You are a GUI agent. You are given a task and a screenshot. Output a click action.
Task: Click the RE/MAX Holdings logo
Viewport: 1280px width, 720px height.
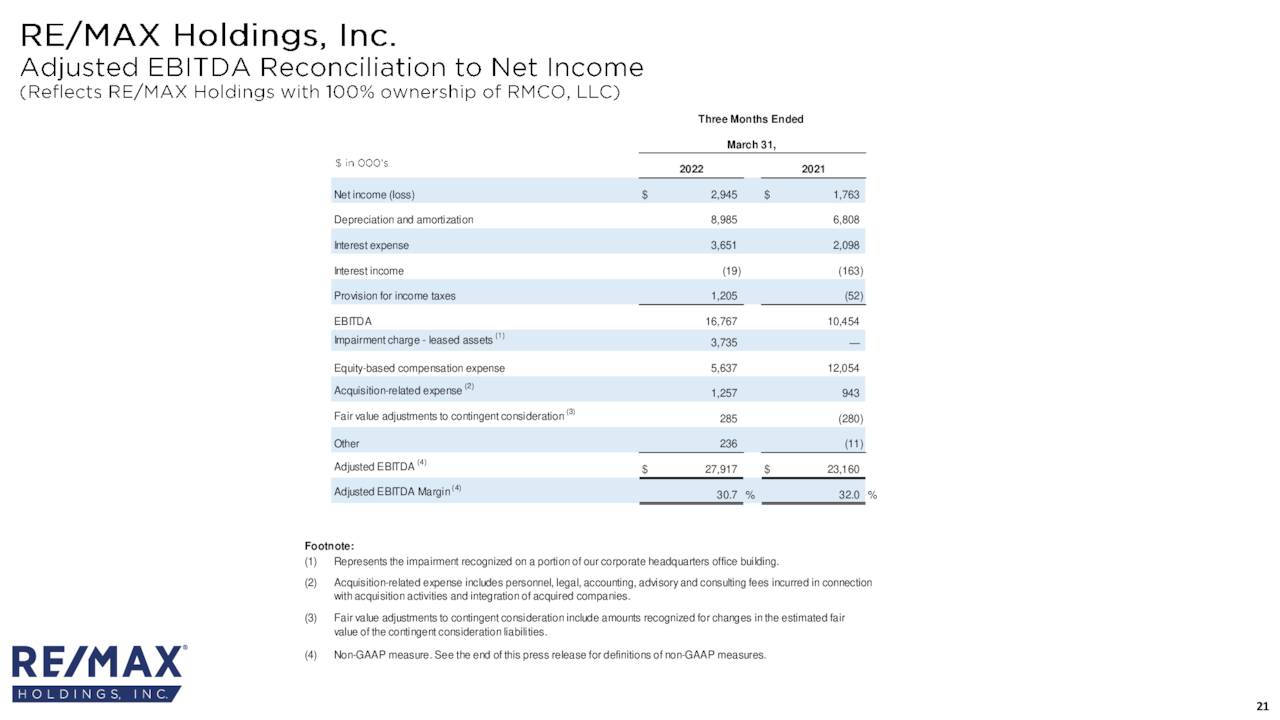(99, 673)
